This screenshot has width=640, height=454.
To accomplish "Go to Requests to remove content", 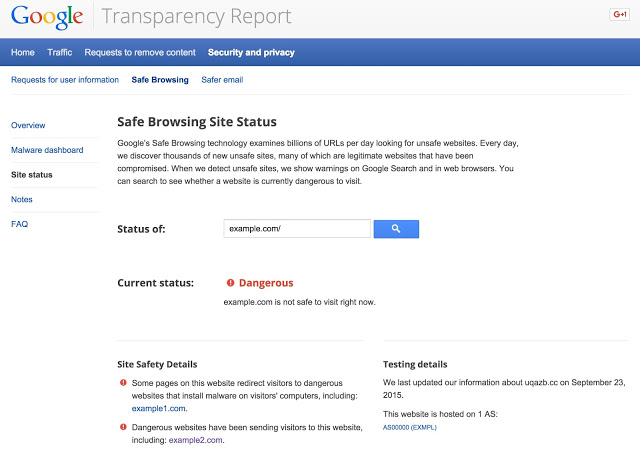I will (x=140, y=52).
